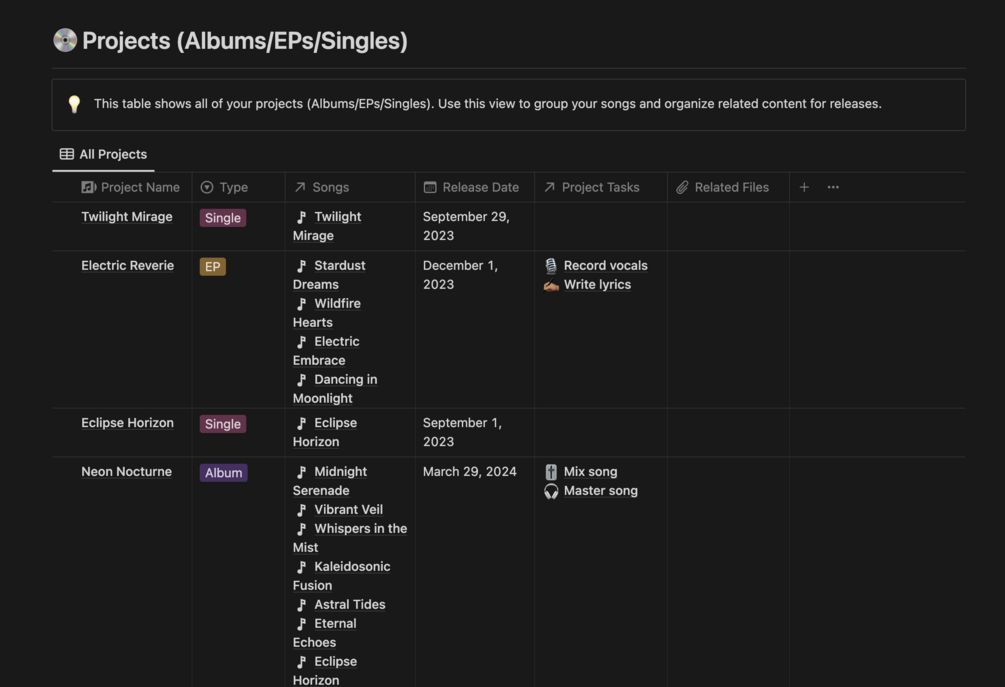Click the EP tag in Electric Reverie row
This screenshot has height=687, width=1005.
[212, 267]
